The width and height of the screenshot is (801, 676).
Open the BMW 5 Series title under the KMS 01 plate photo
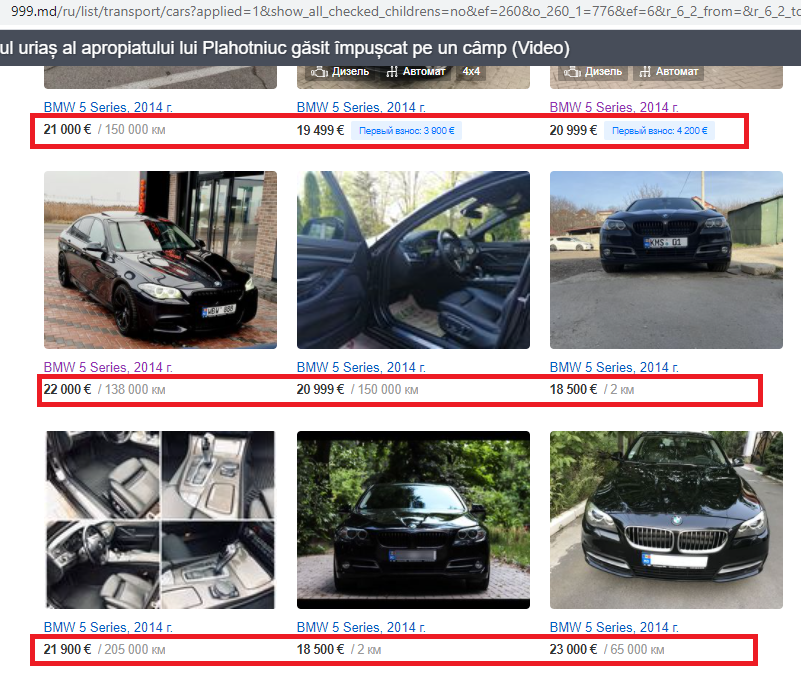614,367
